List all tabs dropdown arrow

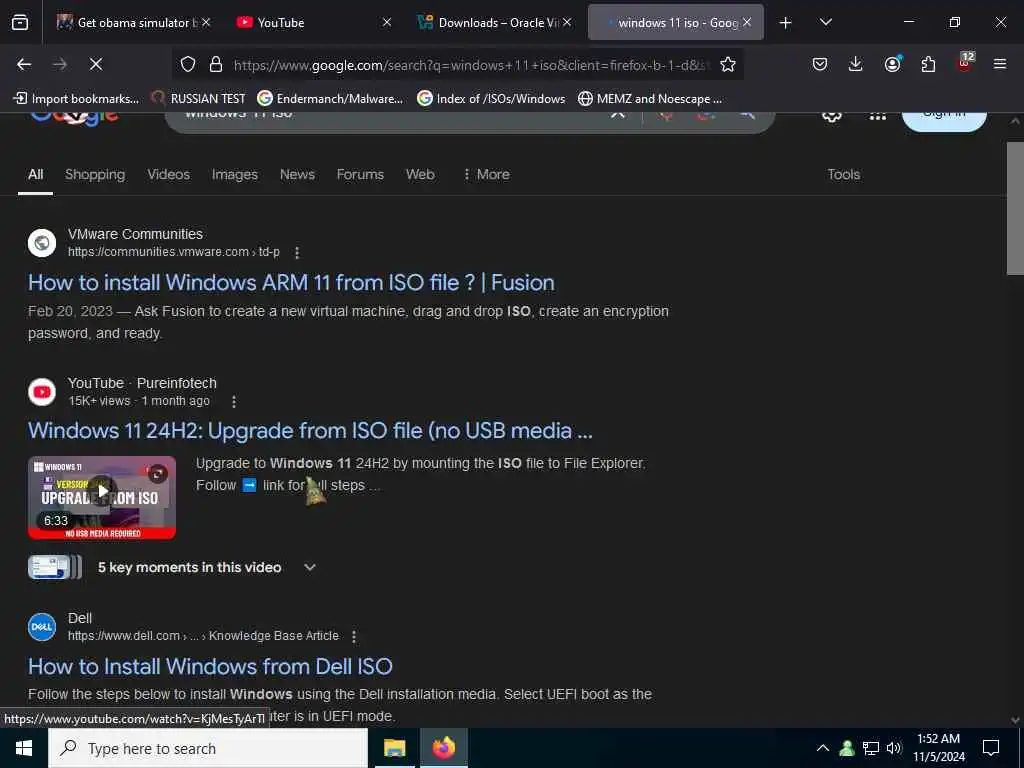(825, 22)
